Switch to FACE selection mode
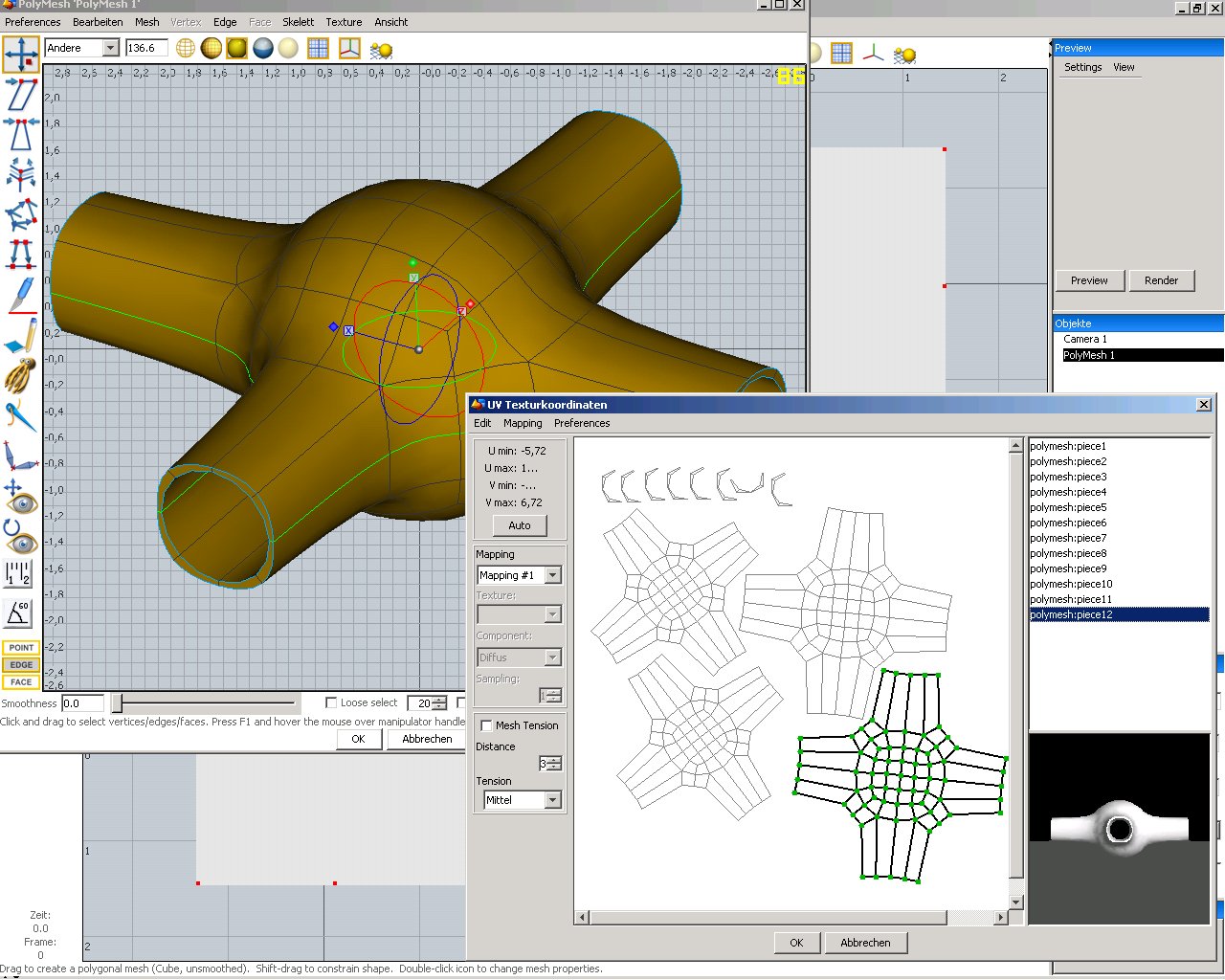 click(21, 682)
